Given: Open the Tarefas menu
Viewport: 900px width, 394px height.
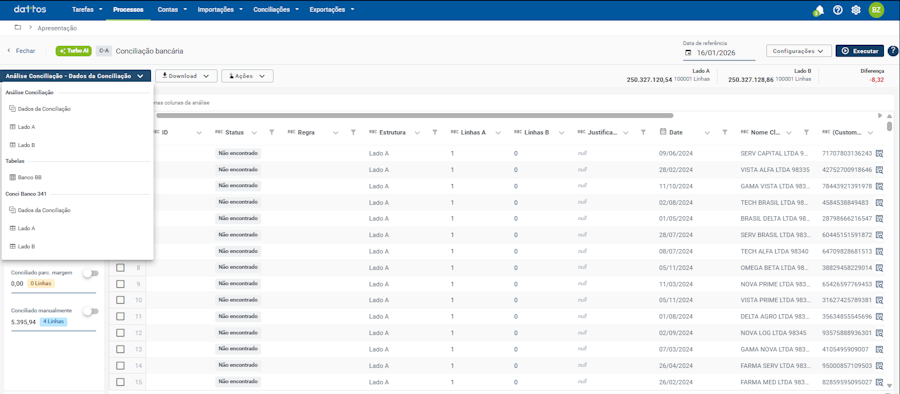Looking at the screenshot, I should (87, 10).
